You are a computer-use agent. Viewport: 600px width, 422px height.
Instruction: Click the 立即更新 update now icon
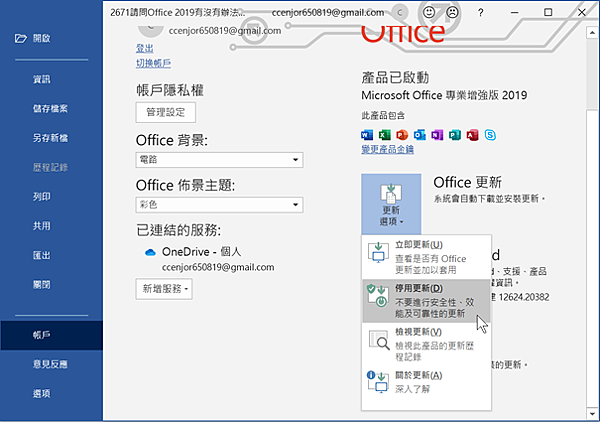[x=378, y=252]
